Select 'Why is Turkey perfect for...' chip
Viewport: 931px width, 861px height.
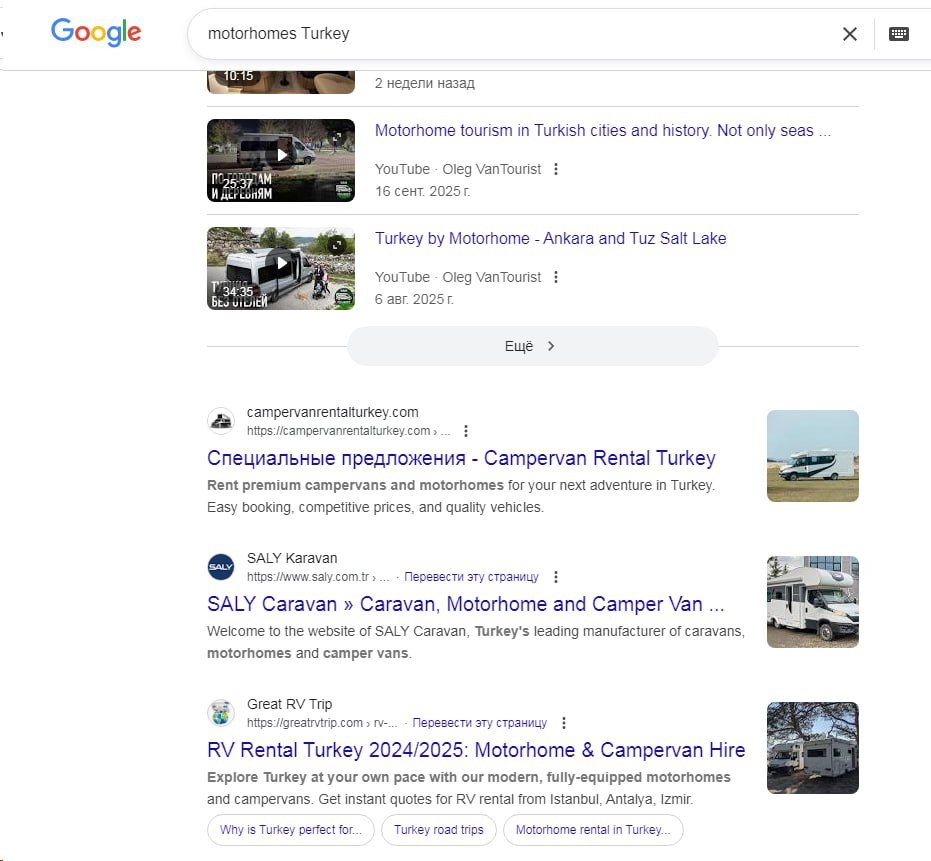tap(291, 830)
